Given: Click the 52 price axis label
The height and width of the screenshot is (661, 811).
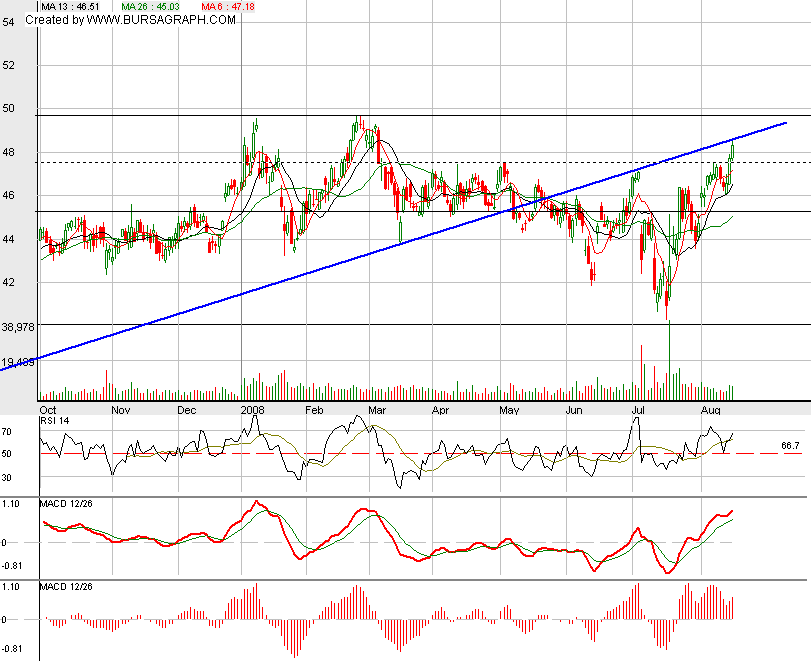Looking at the screenshot, I should click(x=8, y=65).
